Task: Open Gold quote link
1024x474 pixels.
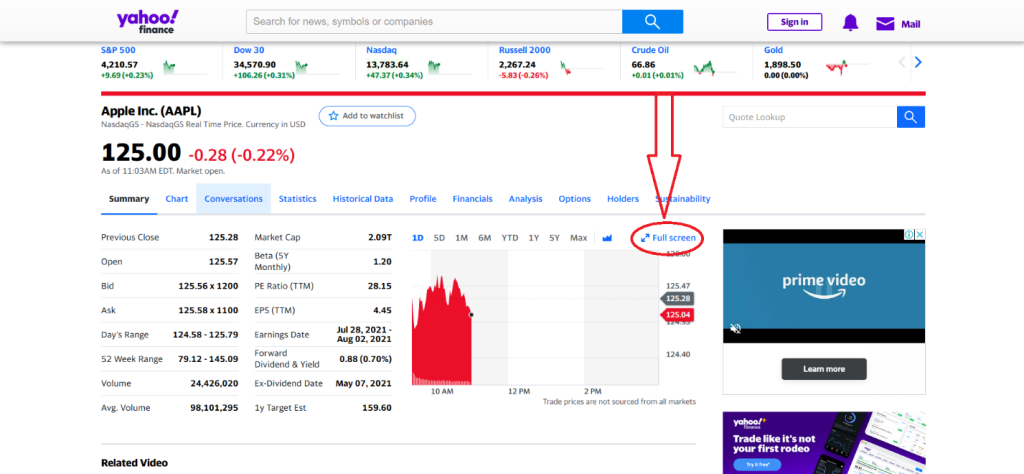Action: click(773, 50)
